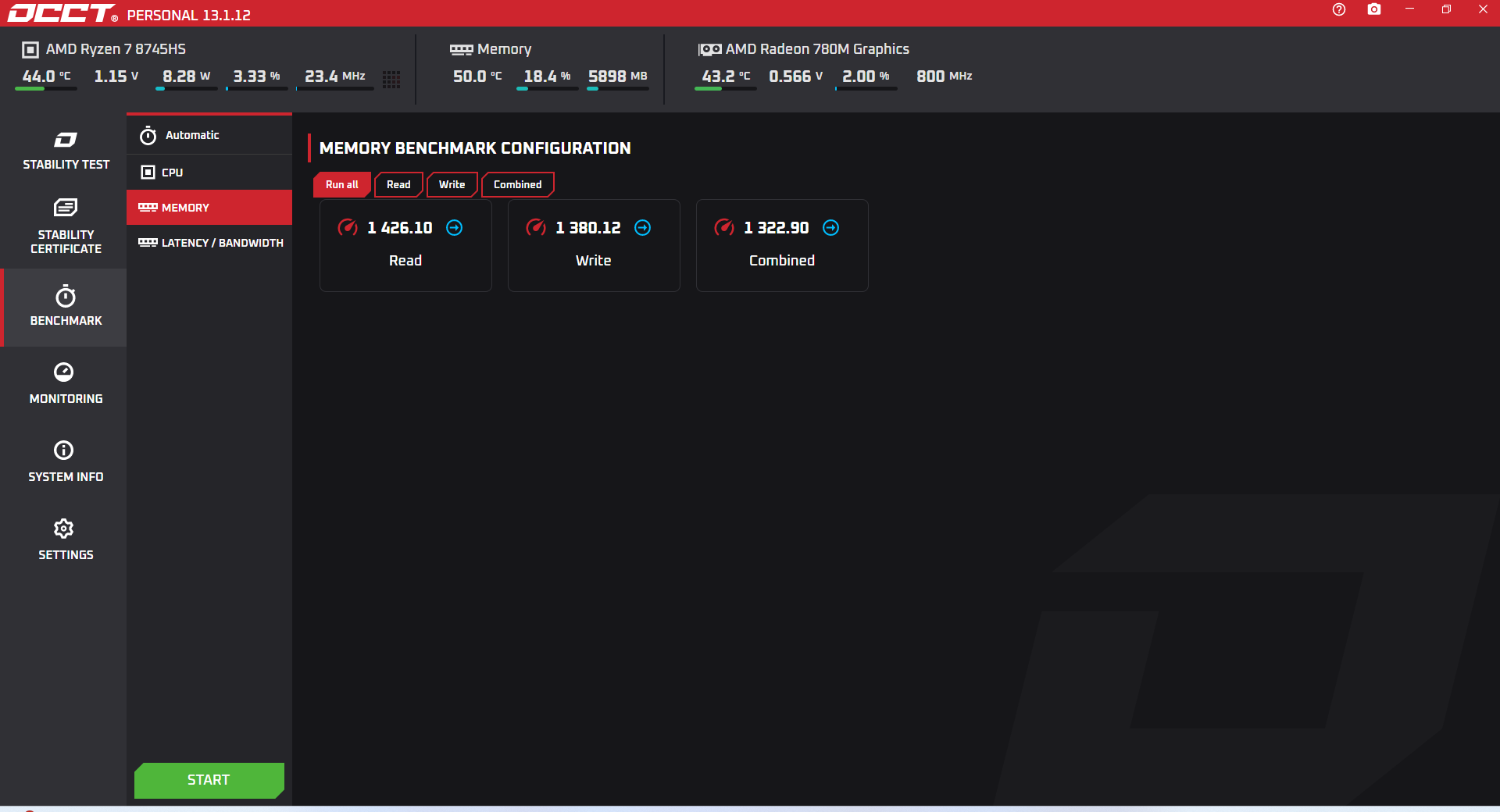Click the Memory used 5898 MB reading
Screen dimensions: 1500x812
point(617,77)
